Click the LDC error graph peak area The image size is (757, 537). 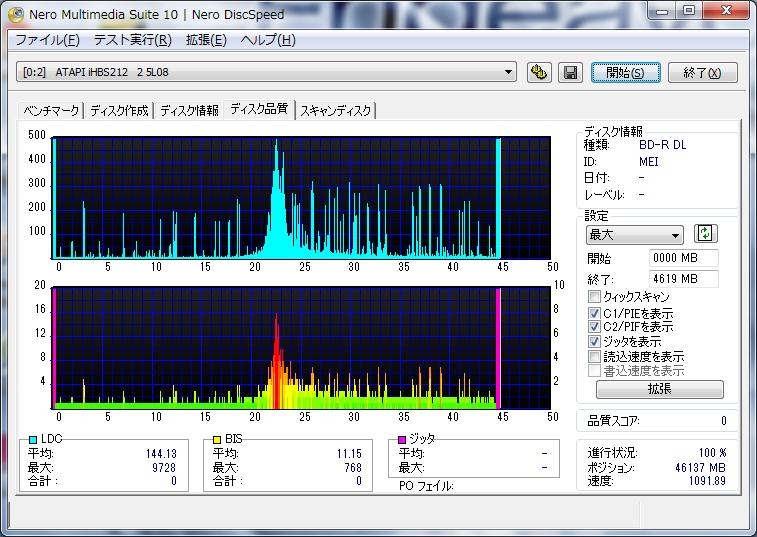(277, 198)
